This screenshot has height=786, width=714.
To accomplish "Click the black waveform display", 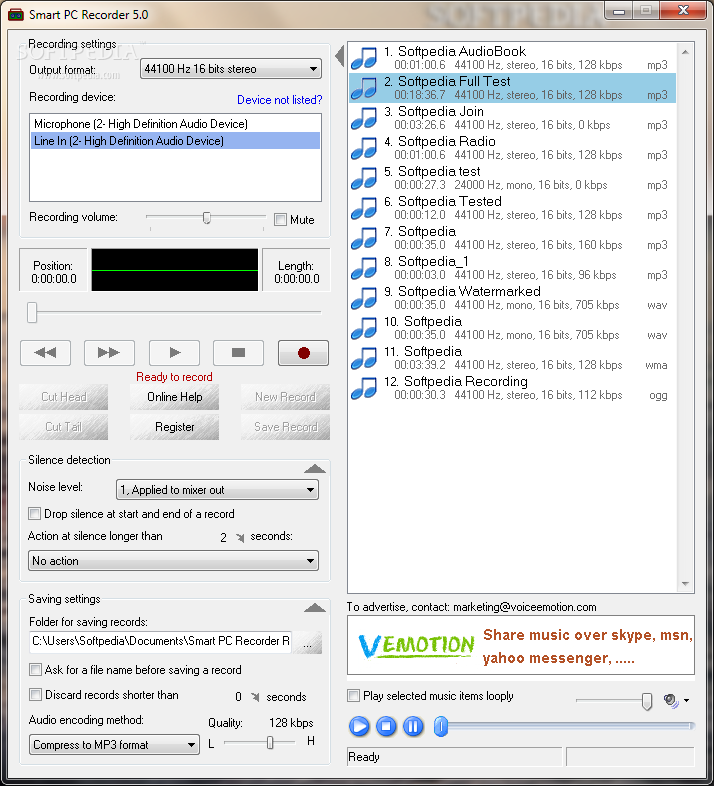I will pyautogui.click(x=174, y=270).
